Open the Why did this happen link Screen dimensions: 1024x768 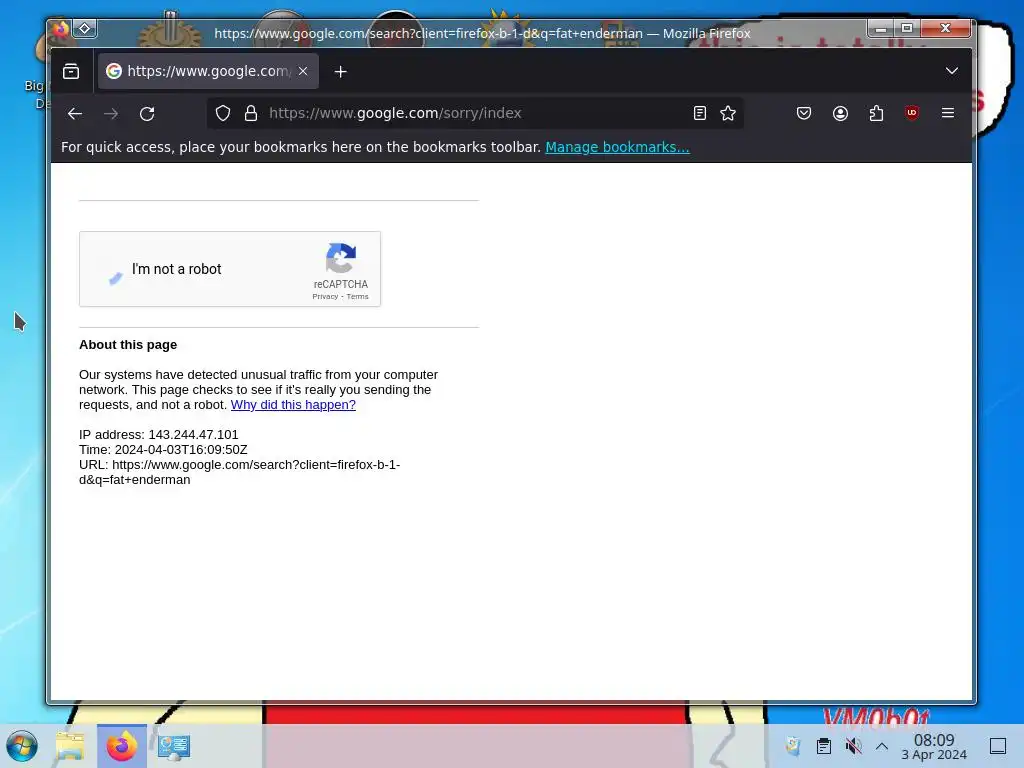click(293, 405)
